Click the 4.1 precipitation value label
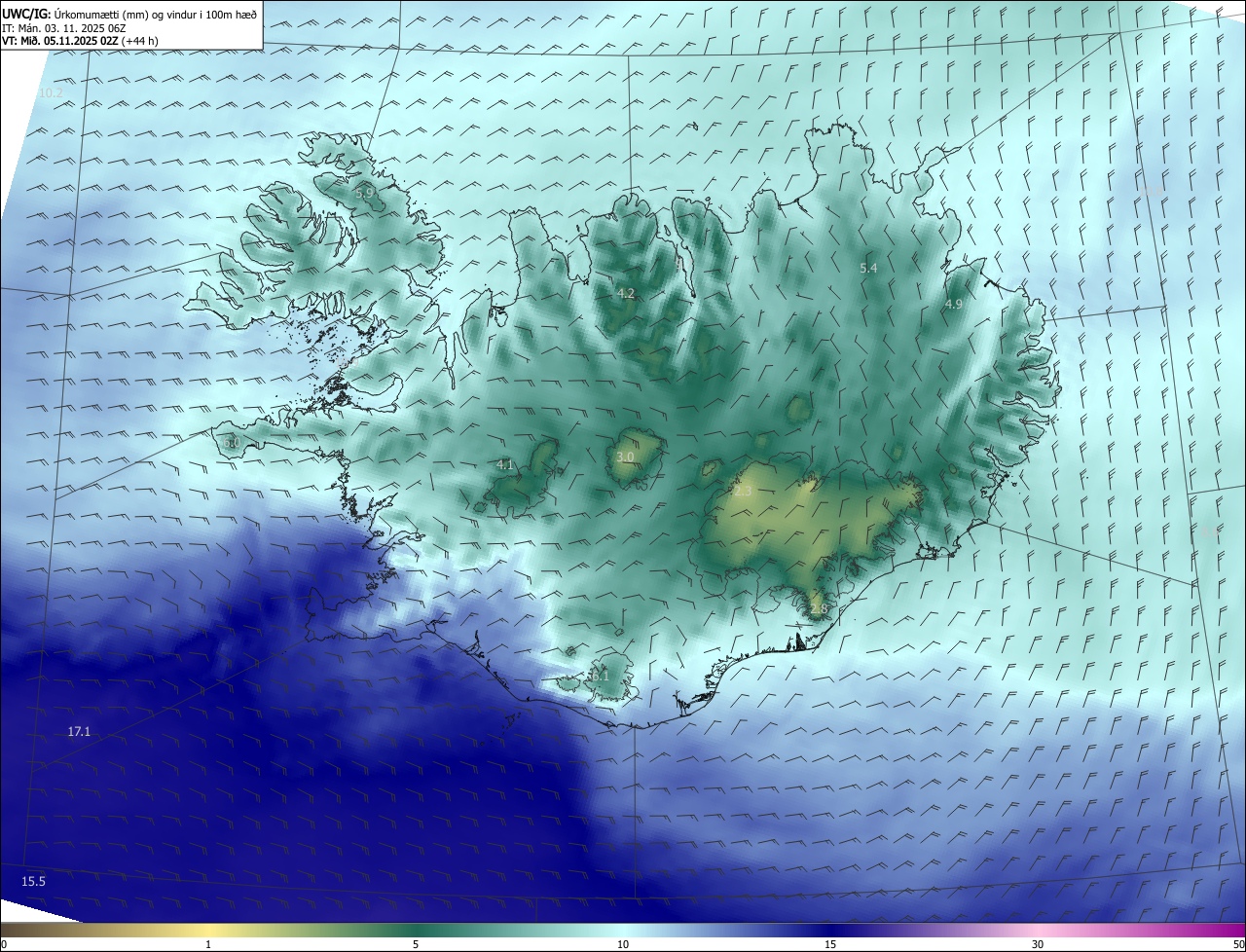This screenshot has height=952, width=1246. coord(504,465)
